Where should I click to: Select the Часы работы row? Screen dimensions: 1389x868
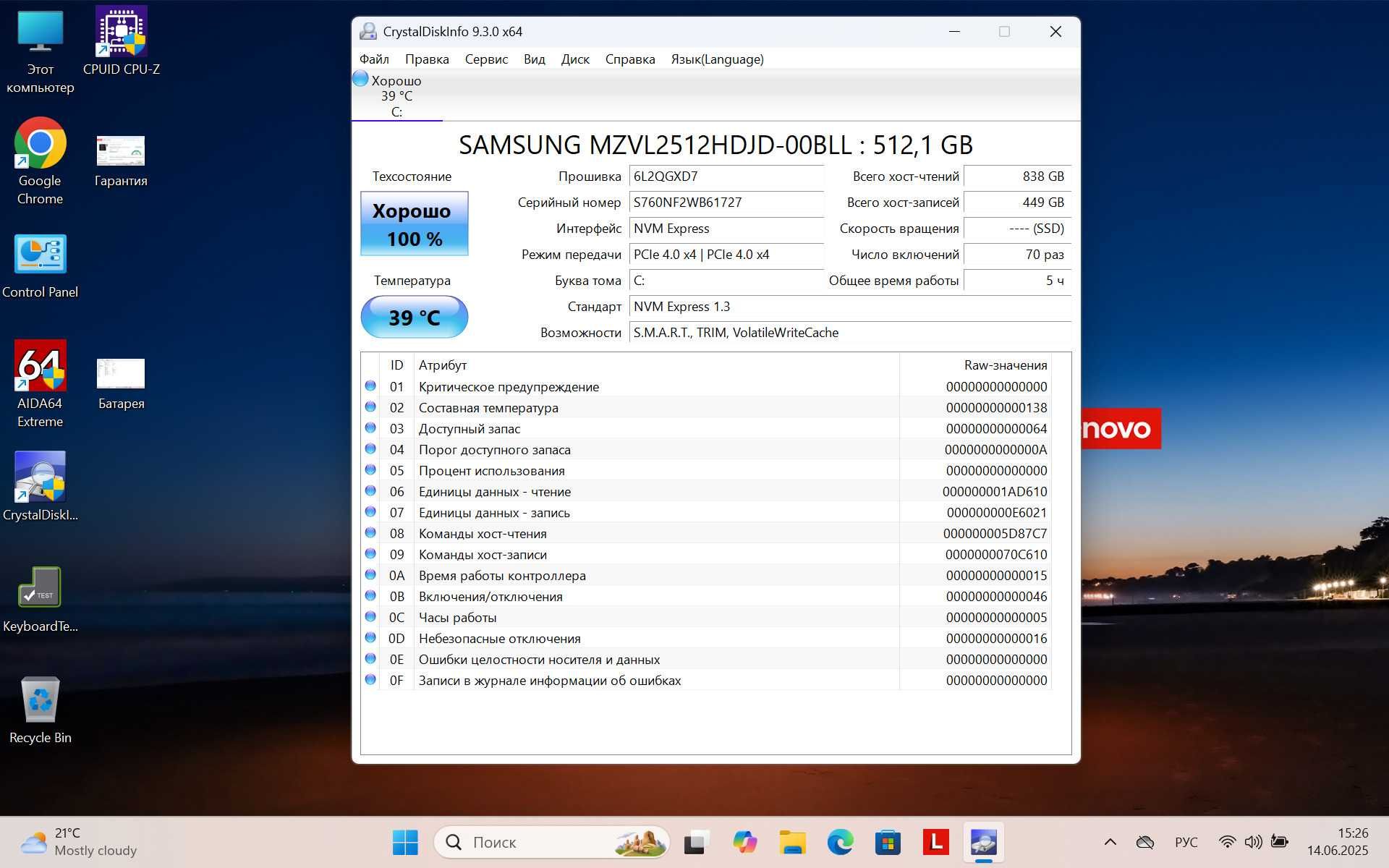[706, 618]
